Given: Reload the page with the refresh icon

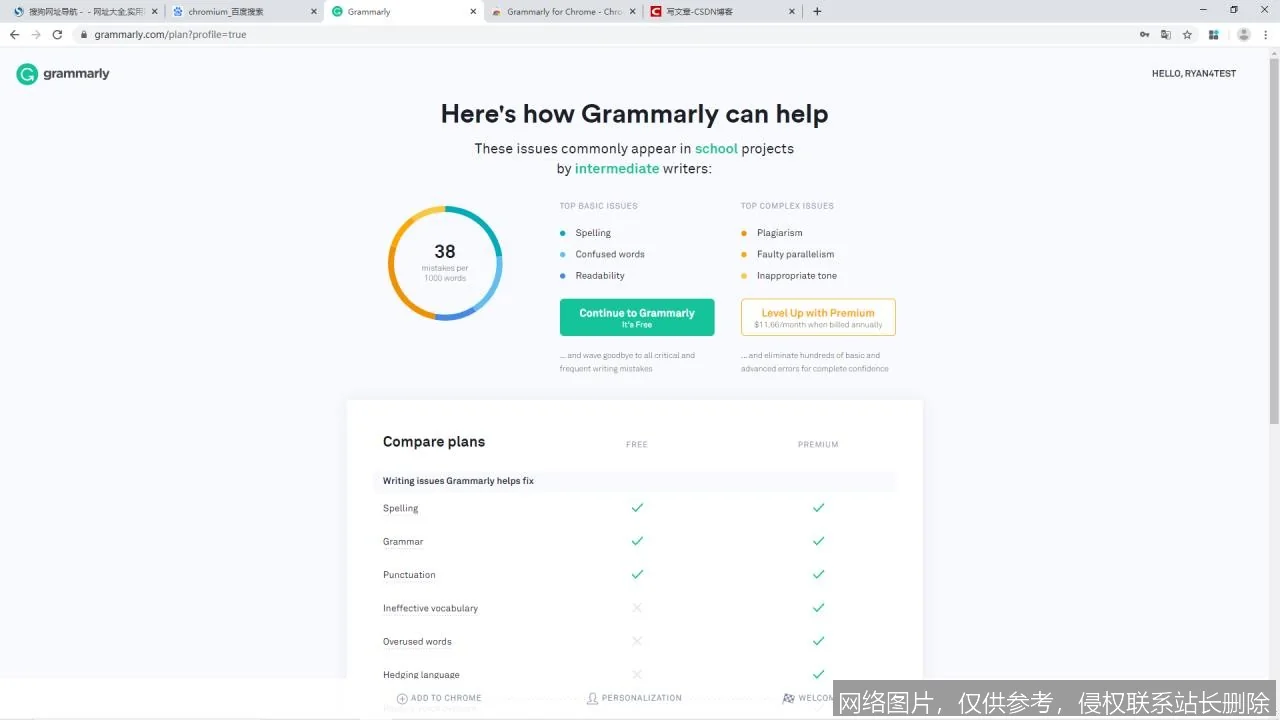Looking at the screenshot, I should 57,34.
